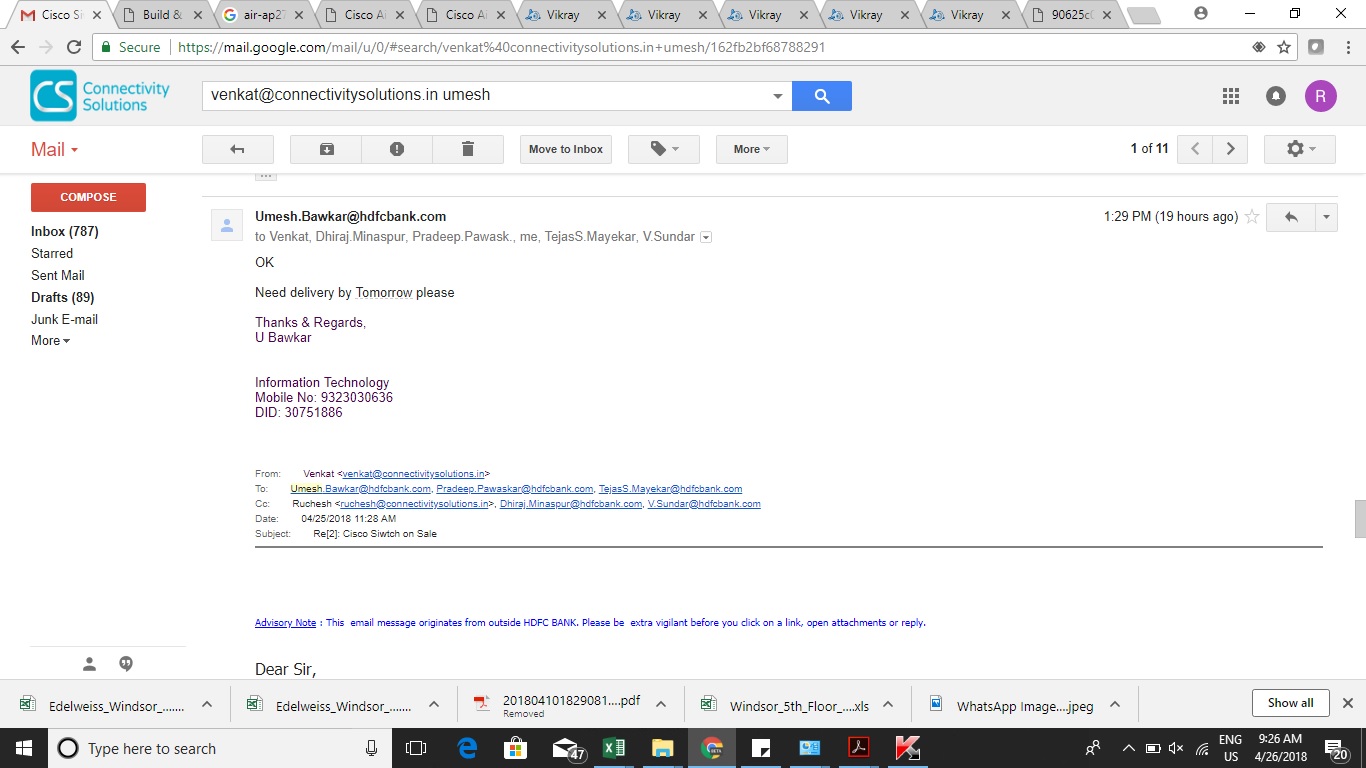This screenshot has width=1366, height=768.
Task: Click the Advisory Note link
Action: click(285, 622)
